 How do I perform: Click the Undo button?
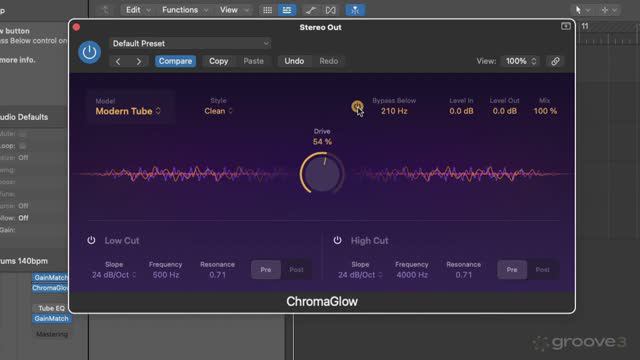coord(294,61)
